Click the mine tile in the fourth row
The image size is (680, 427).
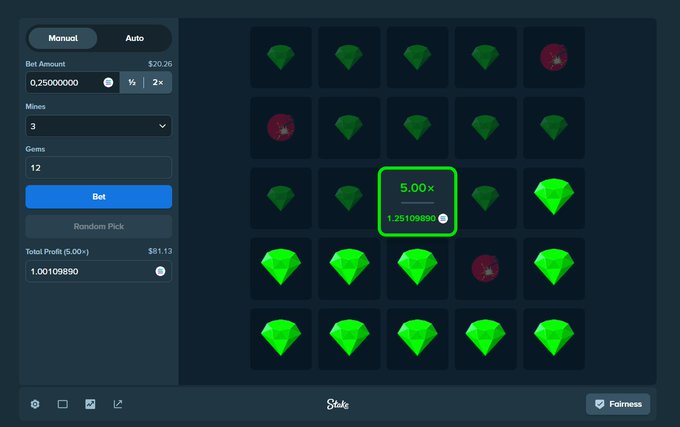tap(485, 268)
